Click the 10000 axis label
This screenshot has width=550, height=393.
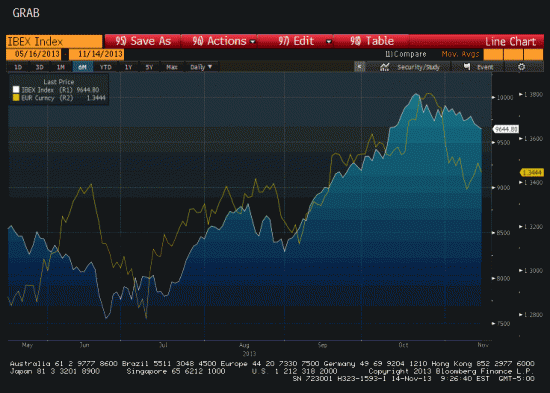click(505, 98)
